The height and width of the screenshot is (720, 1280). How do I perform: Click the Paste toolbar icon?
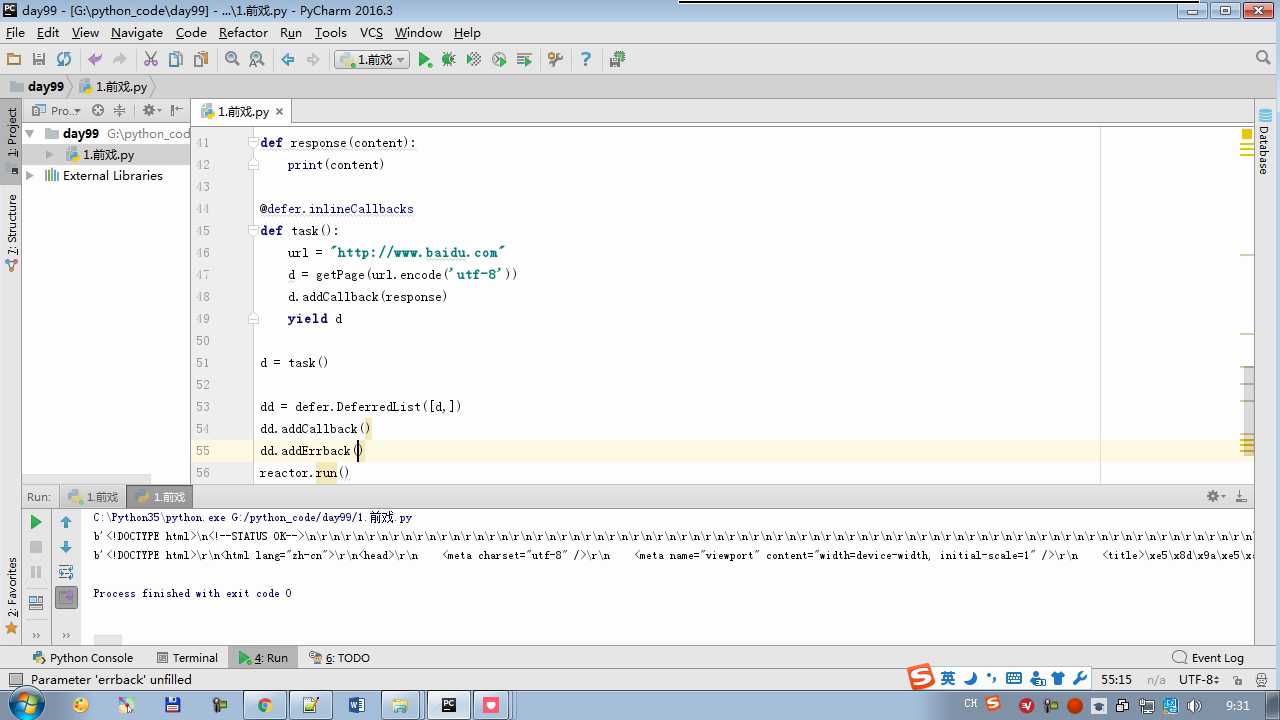200,60
